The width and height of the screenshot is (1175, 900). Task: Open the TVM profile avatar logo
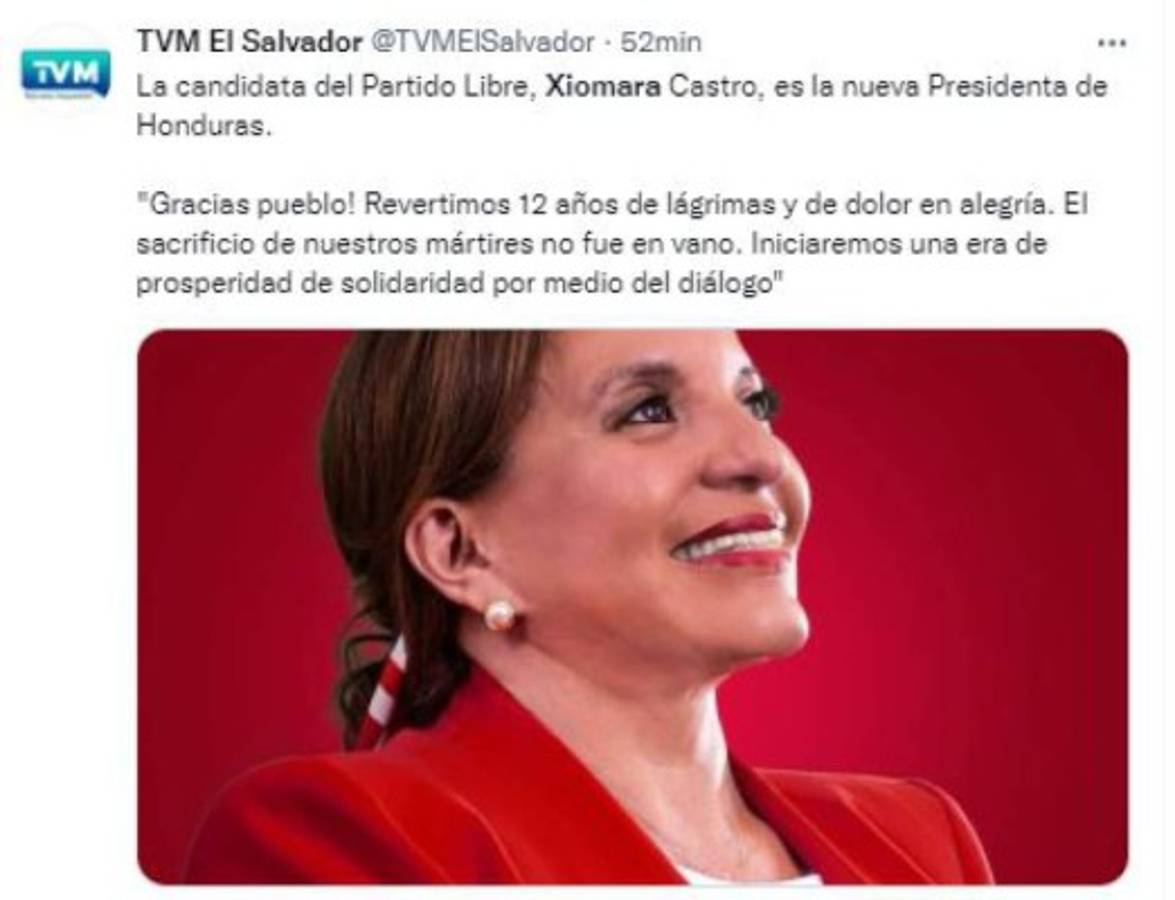point(65,74)
